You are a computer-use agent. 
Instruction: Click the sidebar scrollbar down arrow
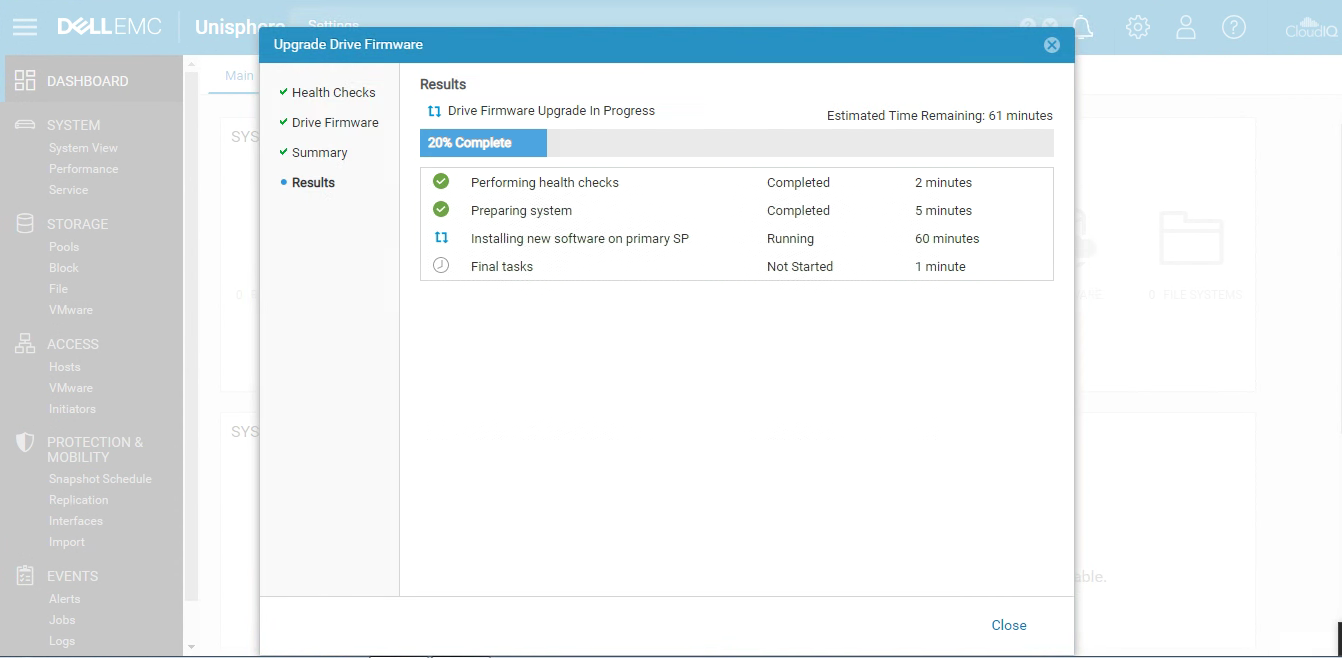(x=191, y=648)
